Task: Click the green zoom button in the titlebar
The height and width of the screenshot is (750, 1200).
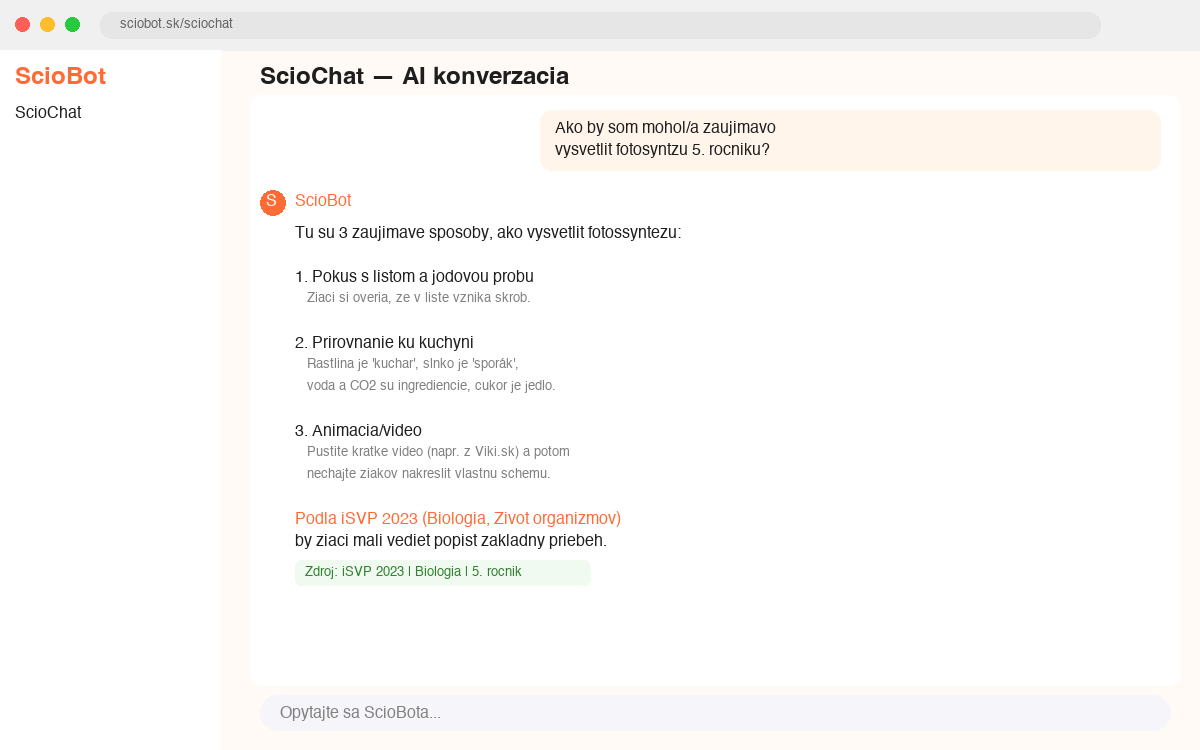Action: (71, 25)
